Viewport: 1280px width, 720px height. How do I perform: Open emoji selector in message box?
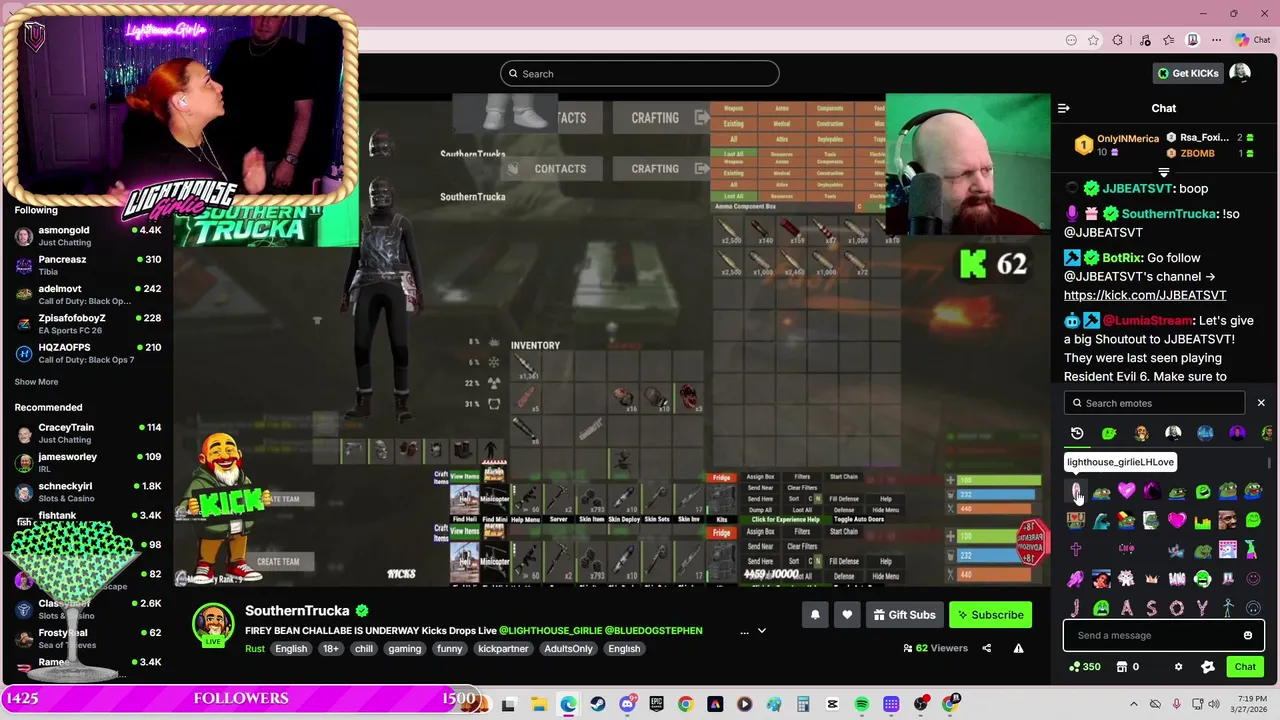[x=1248, y=635]
